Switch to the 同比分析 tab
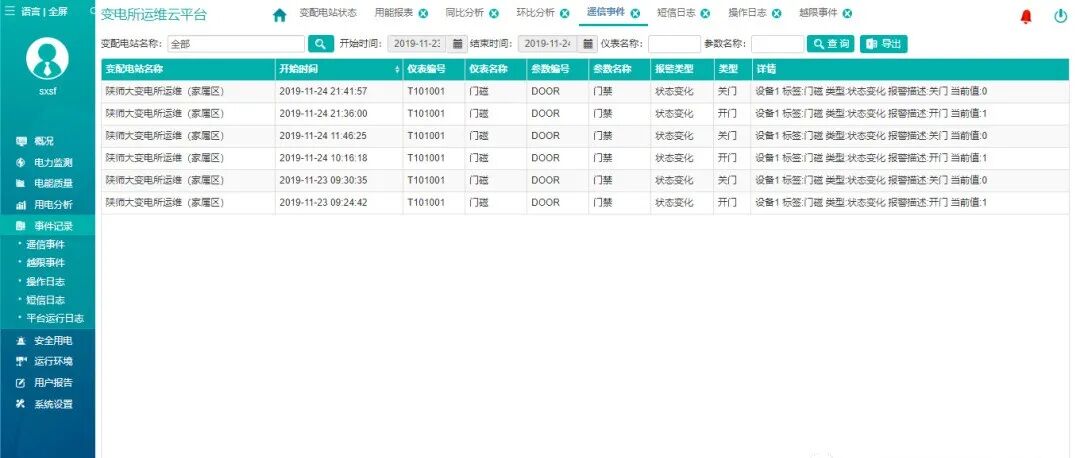The width and height of the screenshot is (1080, 458). tap(465, 13)
